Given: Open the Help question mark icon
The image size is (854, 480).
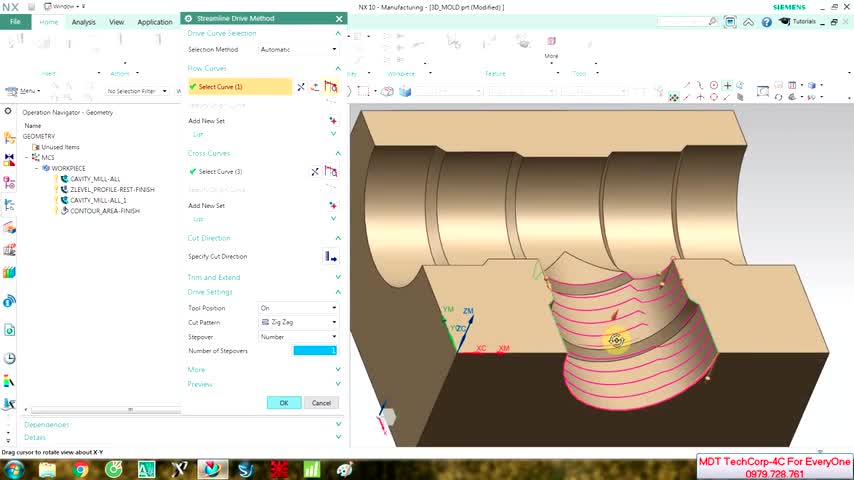Looking at the screenshot, I should click(766, 22).
